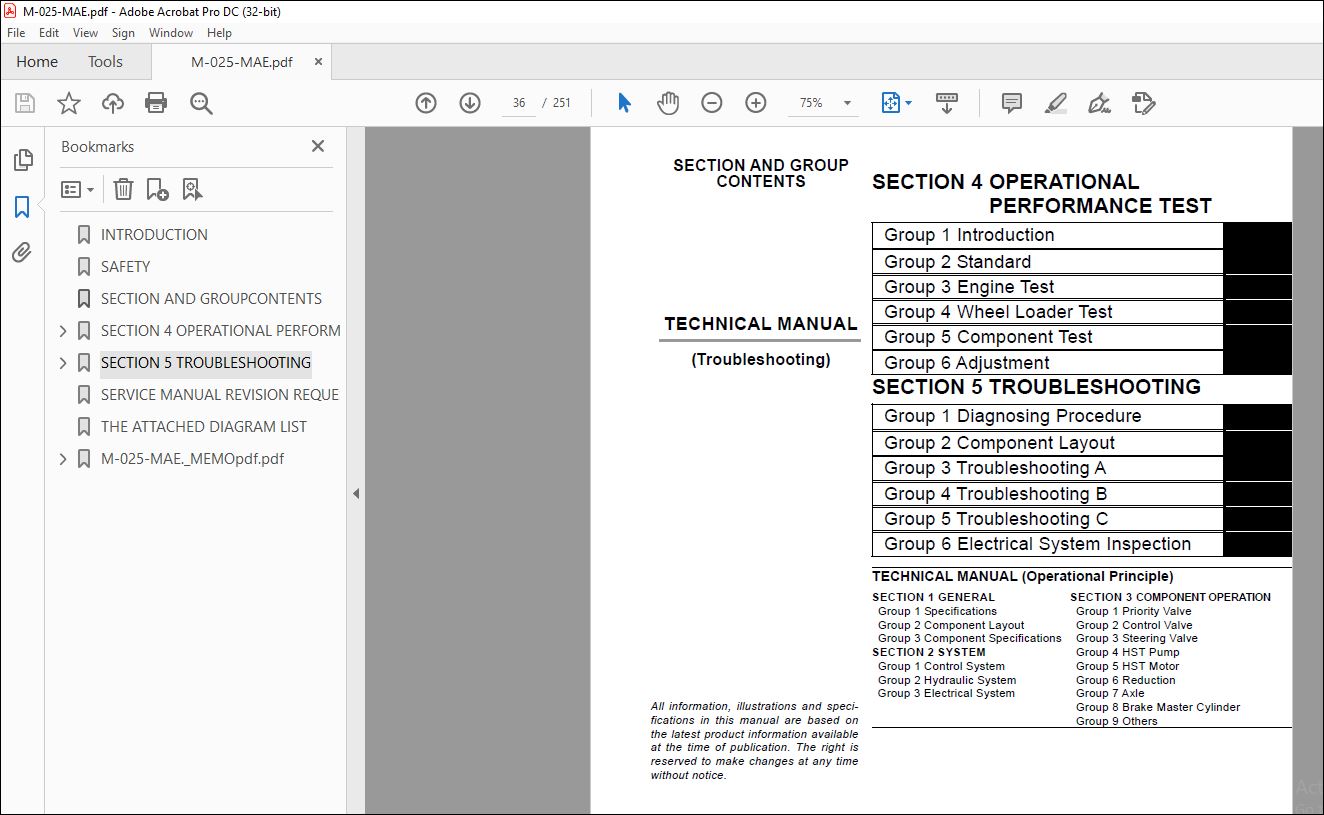The width and height of the screenshot is (1324, 815).
Task: Click the upload to cloud icon
Action: point(113,103)
